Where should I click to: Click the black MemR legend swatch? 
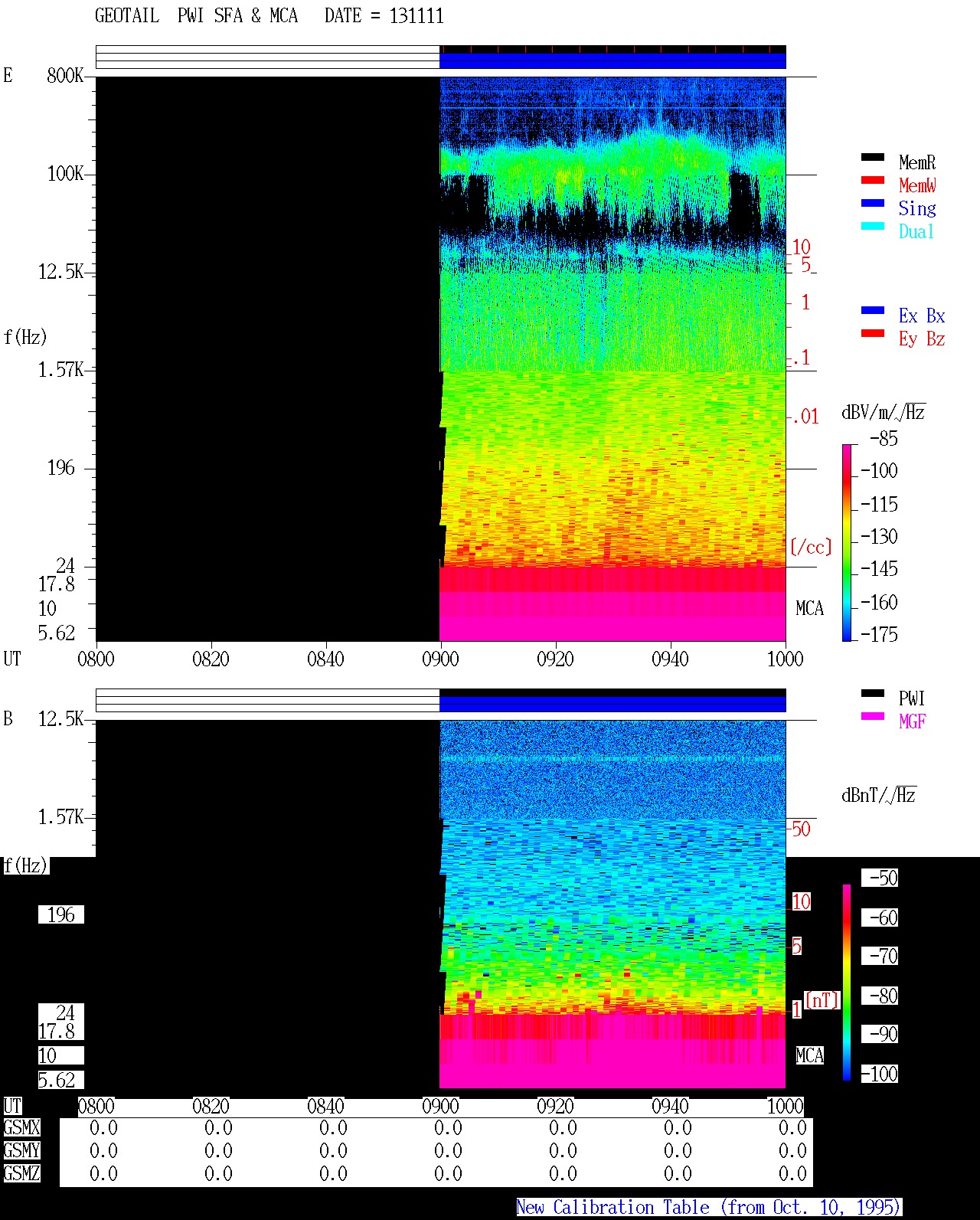point(872,157)
